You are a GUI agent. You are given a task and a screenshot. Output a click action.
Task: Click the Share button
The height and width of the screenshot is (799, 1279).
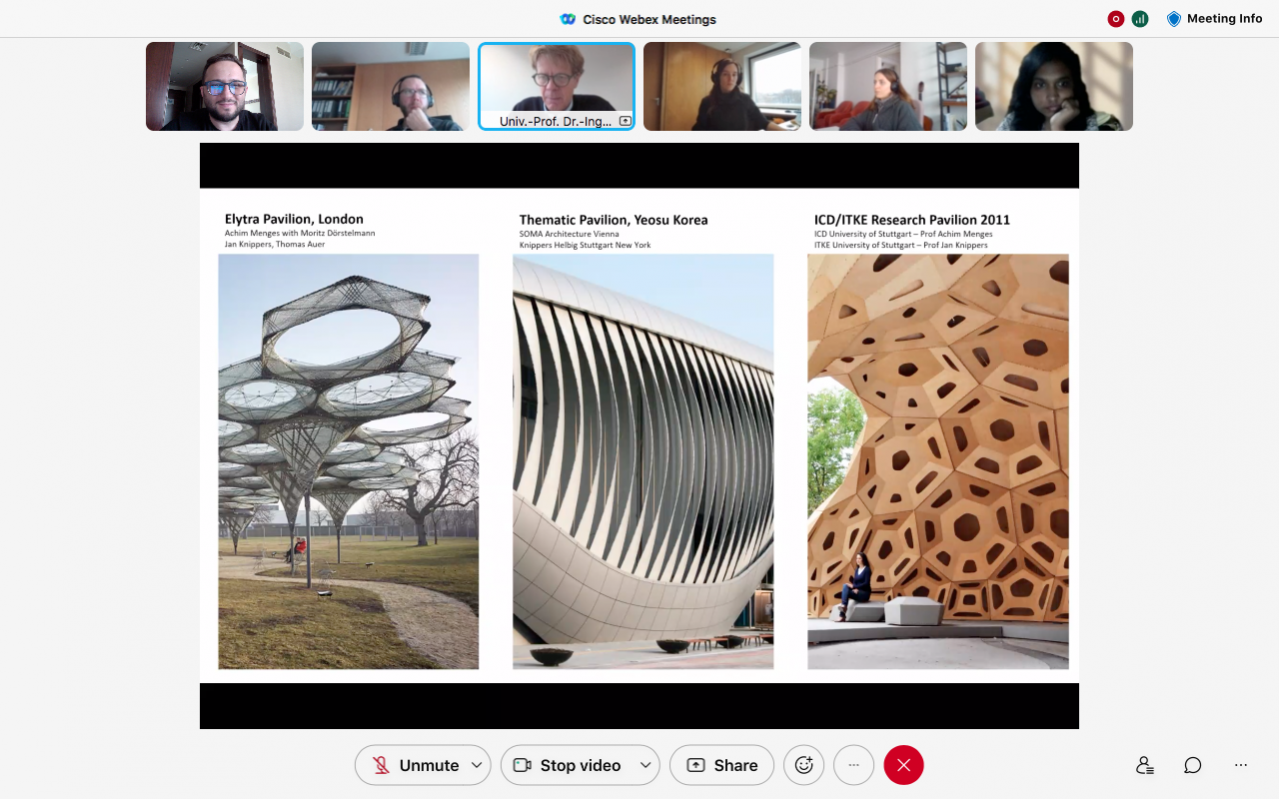[722, 765]
